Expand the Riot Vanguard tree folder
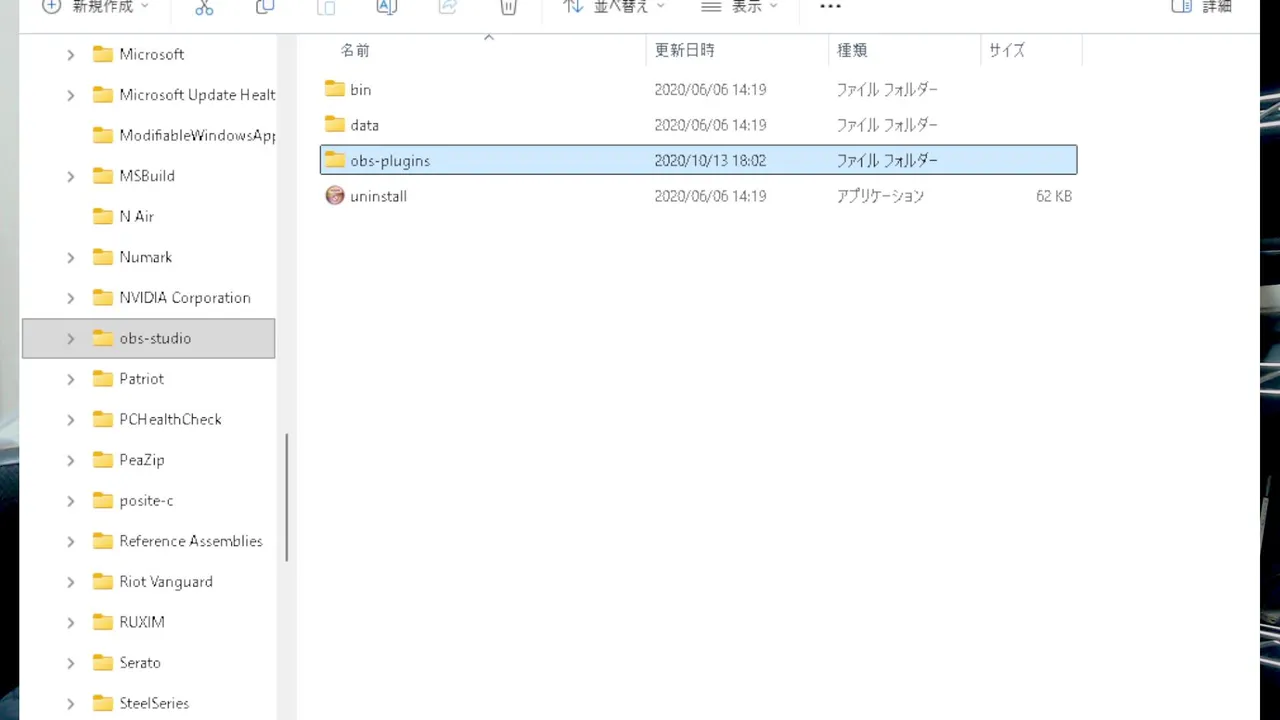 [x=70, y=582]
